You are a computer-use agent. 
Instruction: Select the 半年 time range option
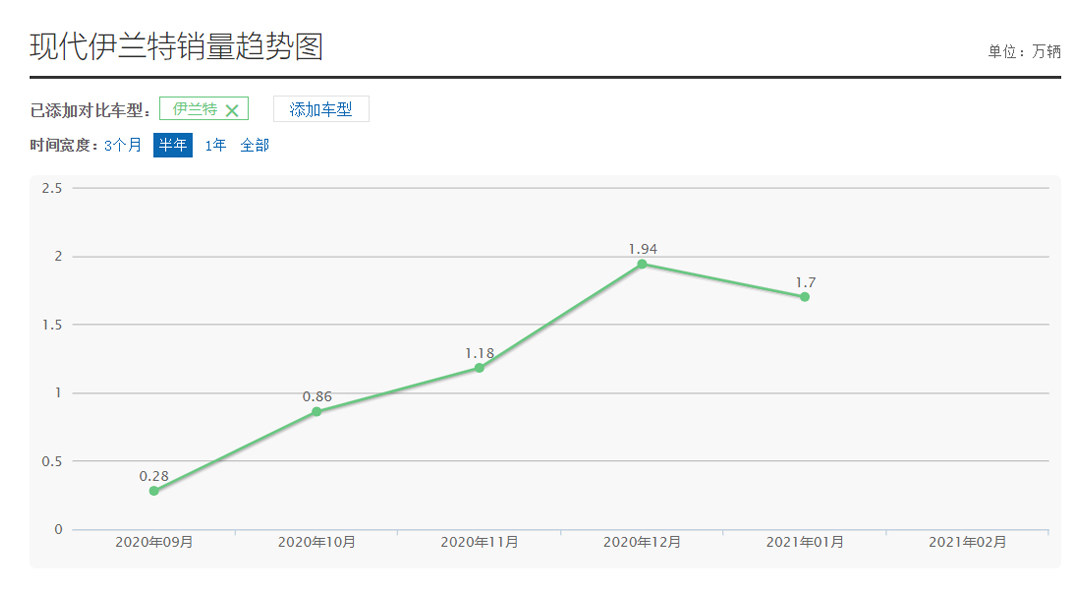(172, 146)
